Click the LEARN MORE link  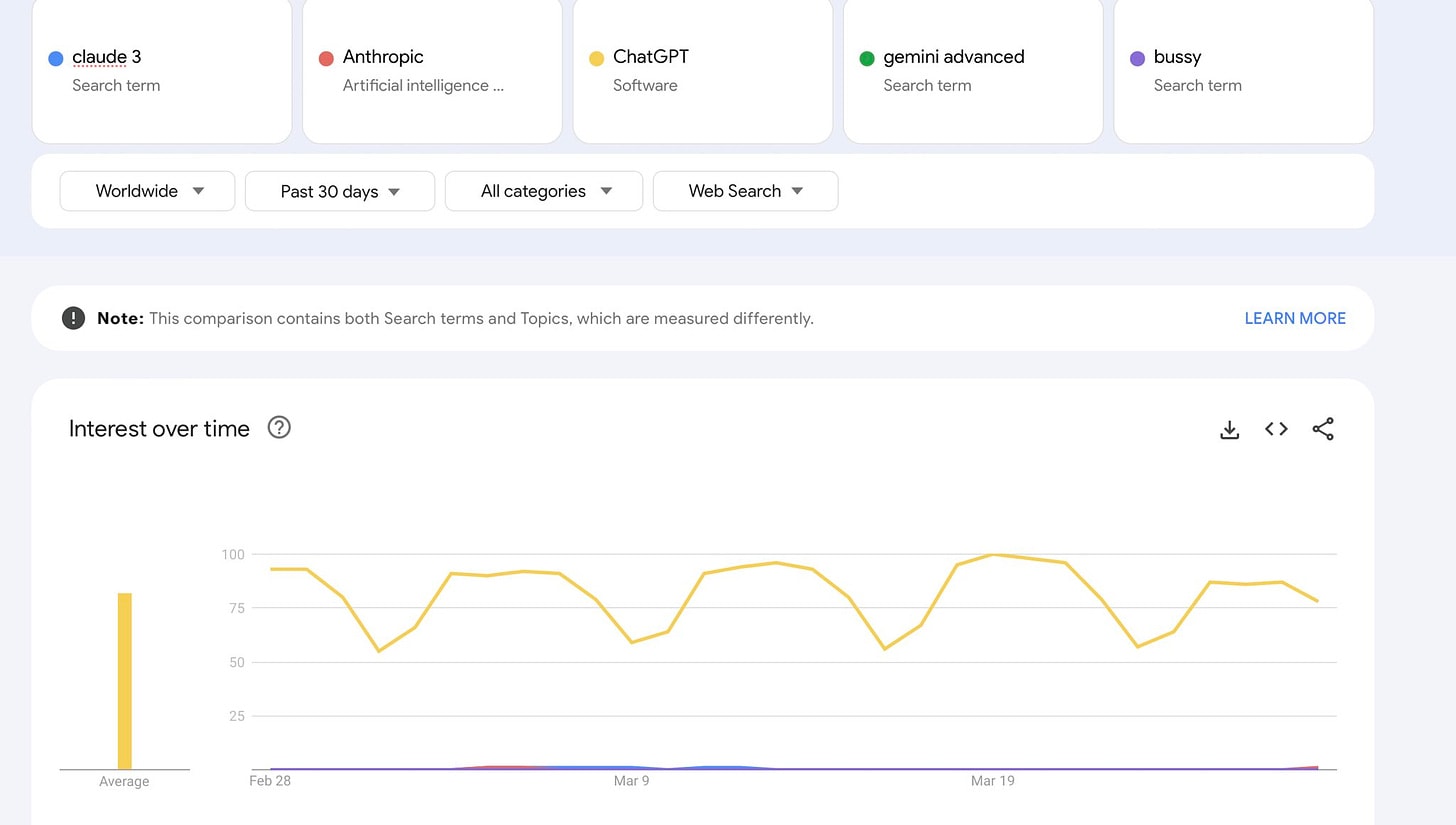pos(1294,318)
